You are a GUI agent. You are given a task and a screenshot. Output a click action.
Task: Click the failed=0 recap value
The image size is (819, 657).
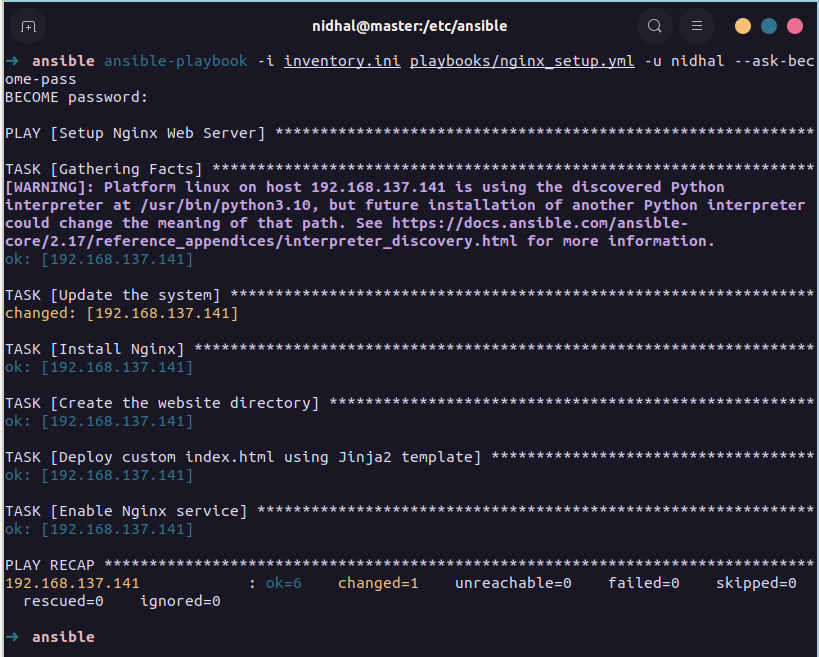coord(643,582)
